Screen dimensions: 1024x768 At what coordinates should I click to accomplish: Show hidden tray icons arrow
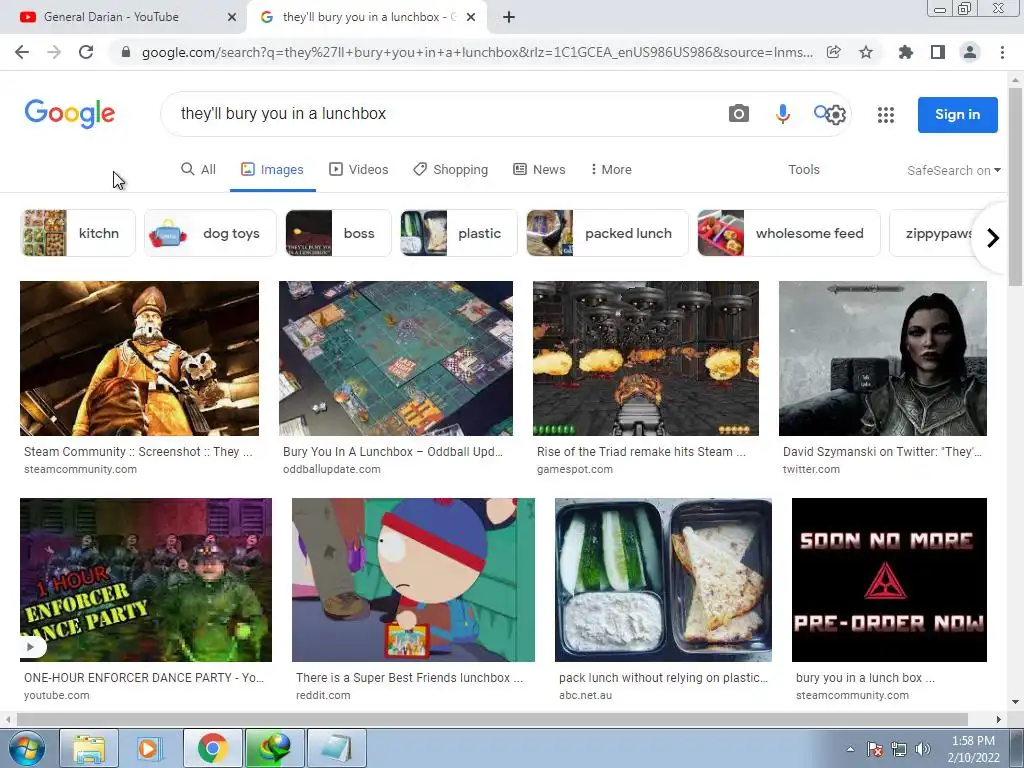coord(850,749)
